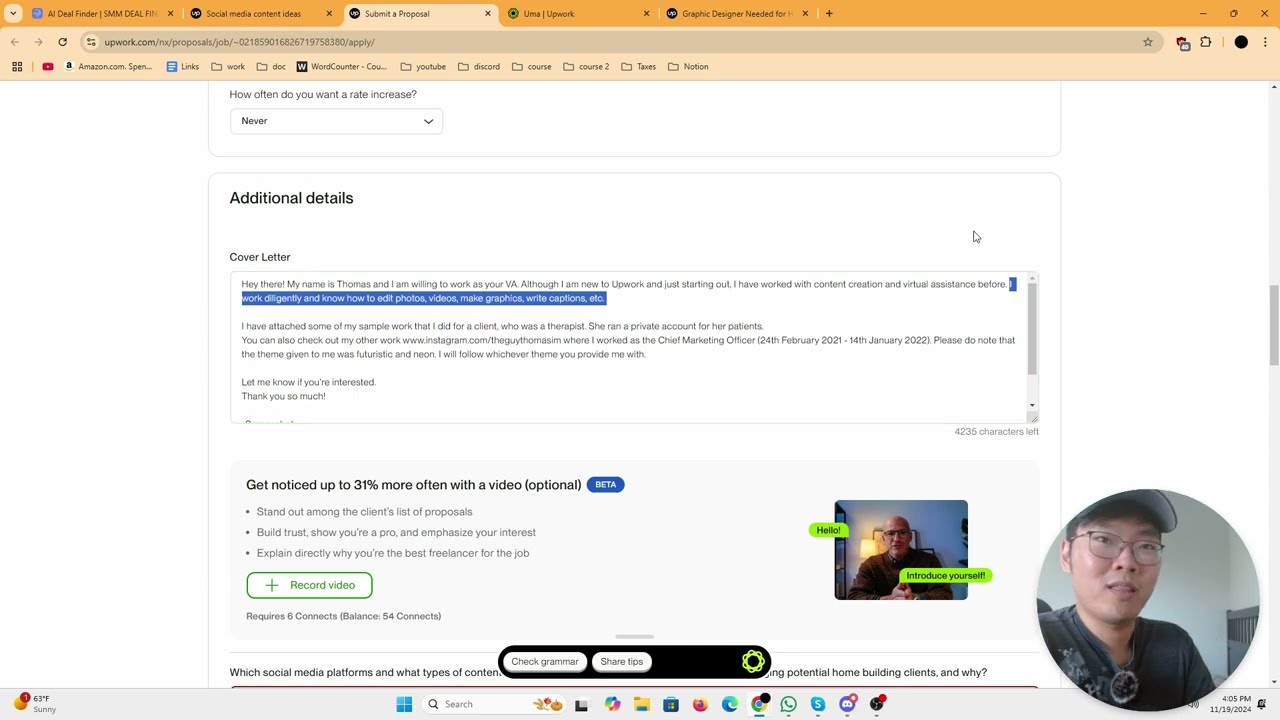Open the weather widget showing 63°F
The image size is (1280, 720).
(34, 704)
